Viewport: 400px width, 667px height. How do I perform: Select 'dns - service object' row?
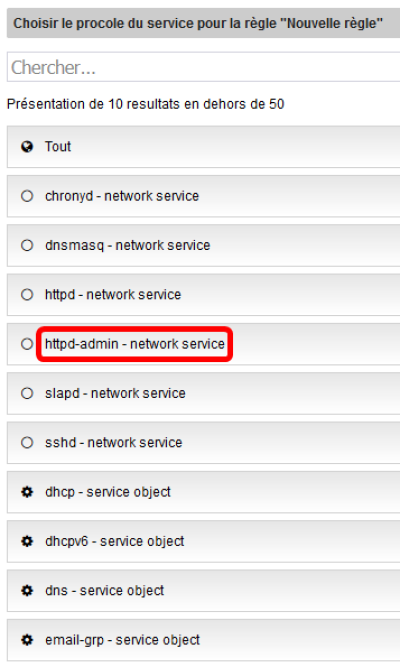203,591
